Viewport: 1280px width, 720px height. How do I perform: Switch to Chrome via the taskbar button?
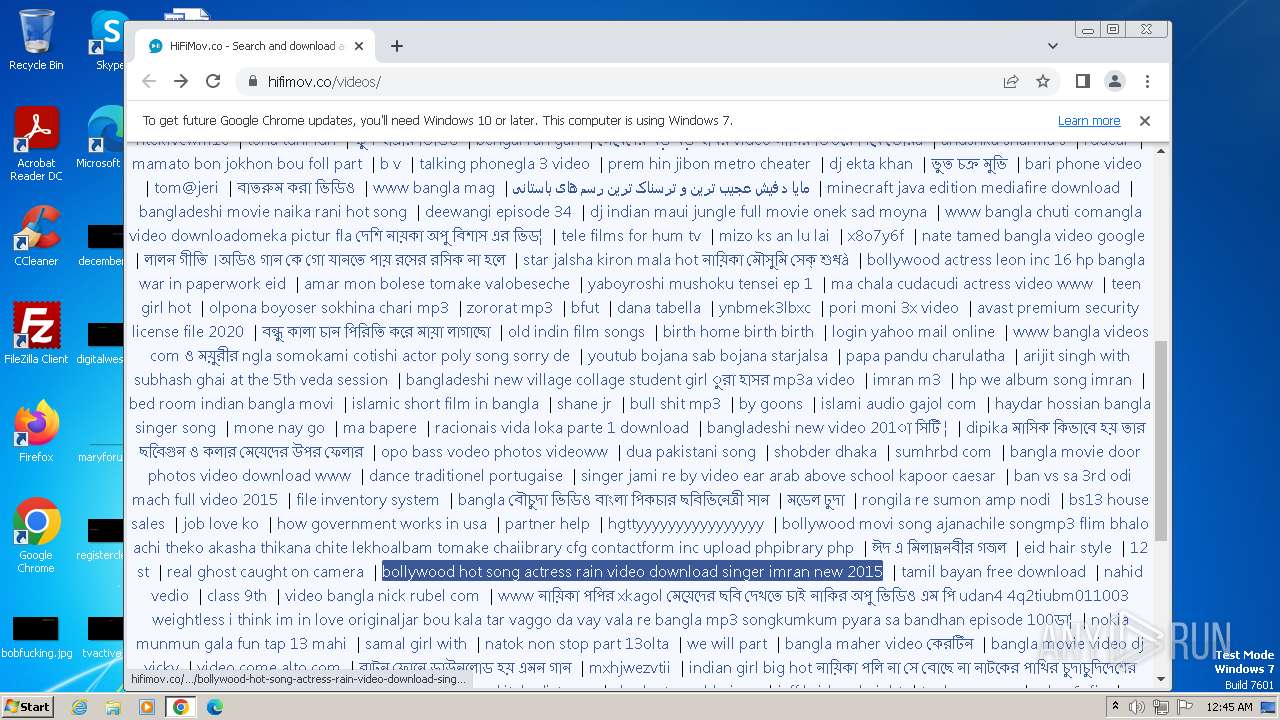[x=181, y=707]
